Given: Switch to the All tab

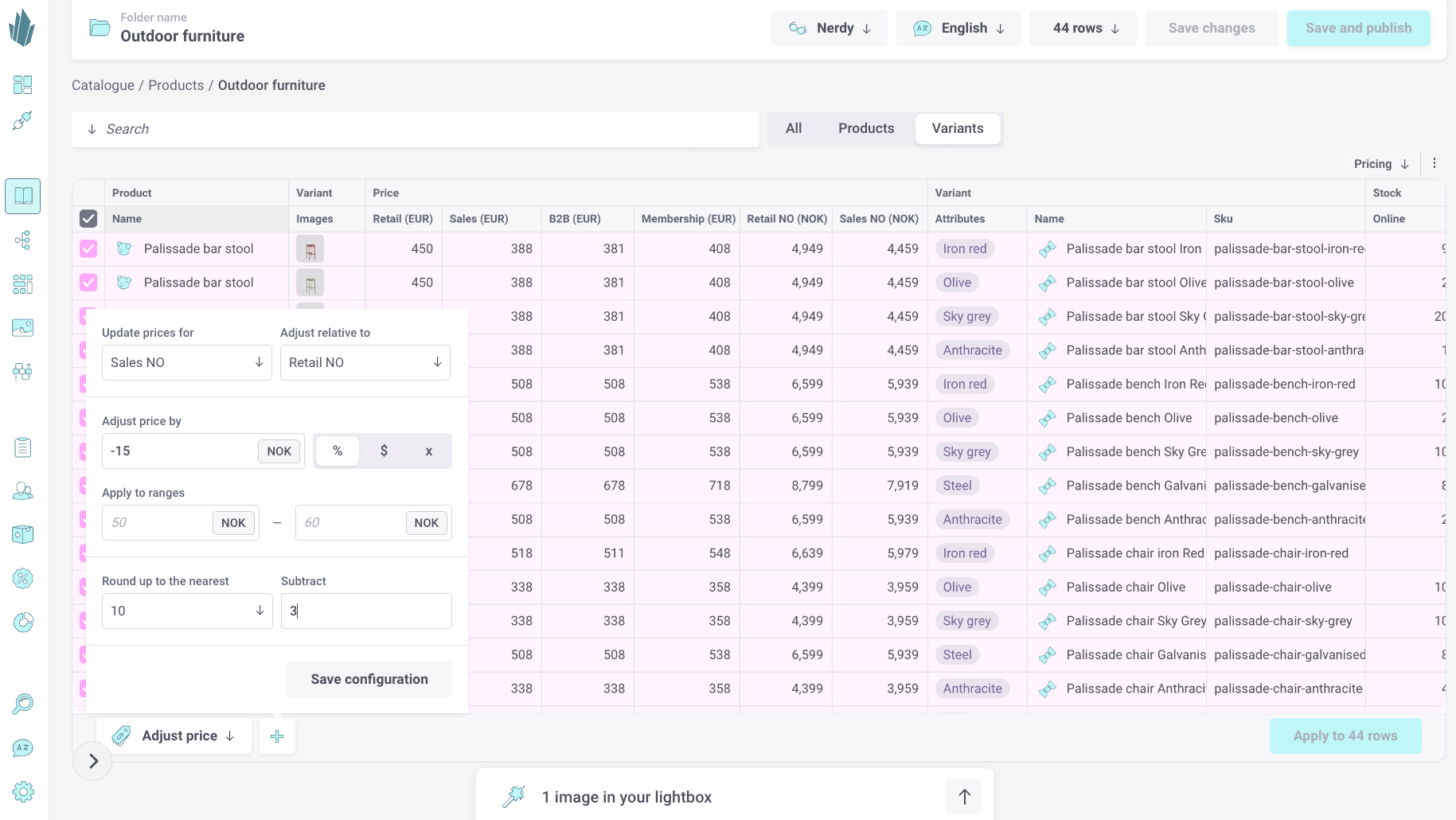Looking at the screenshot, I should pyautogui.click(x=793, y=129).
